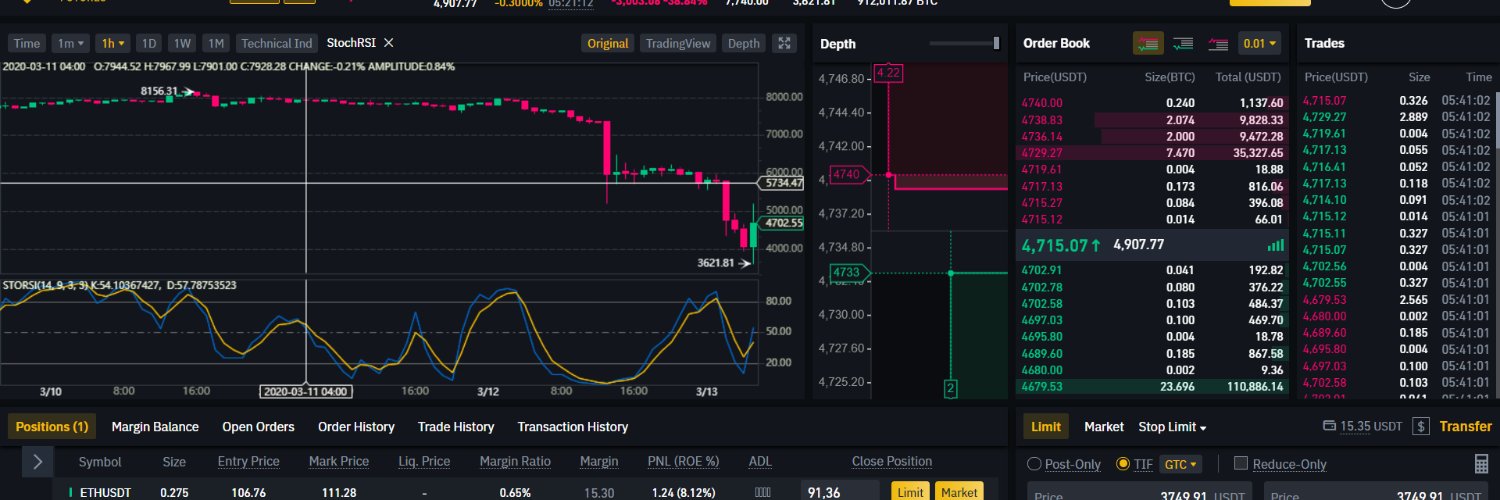Click the ADL indicator bars for ETHUSDT
The width and height of the screenshot is (1500, 500).
(762, 492)
